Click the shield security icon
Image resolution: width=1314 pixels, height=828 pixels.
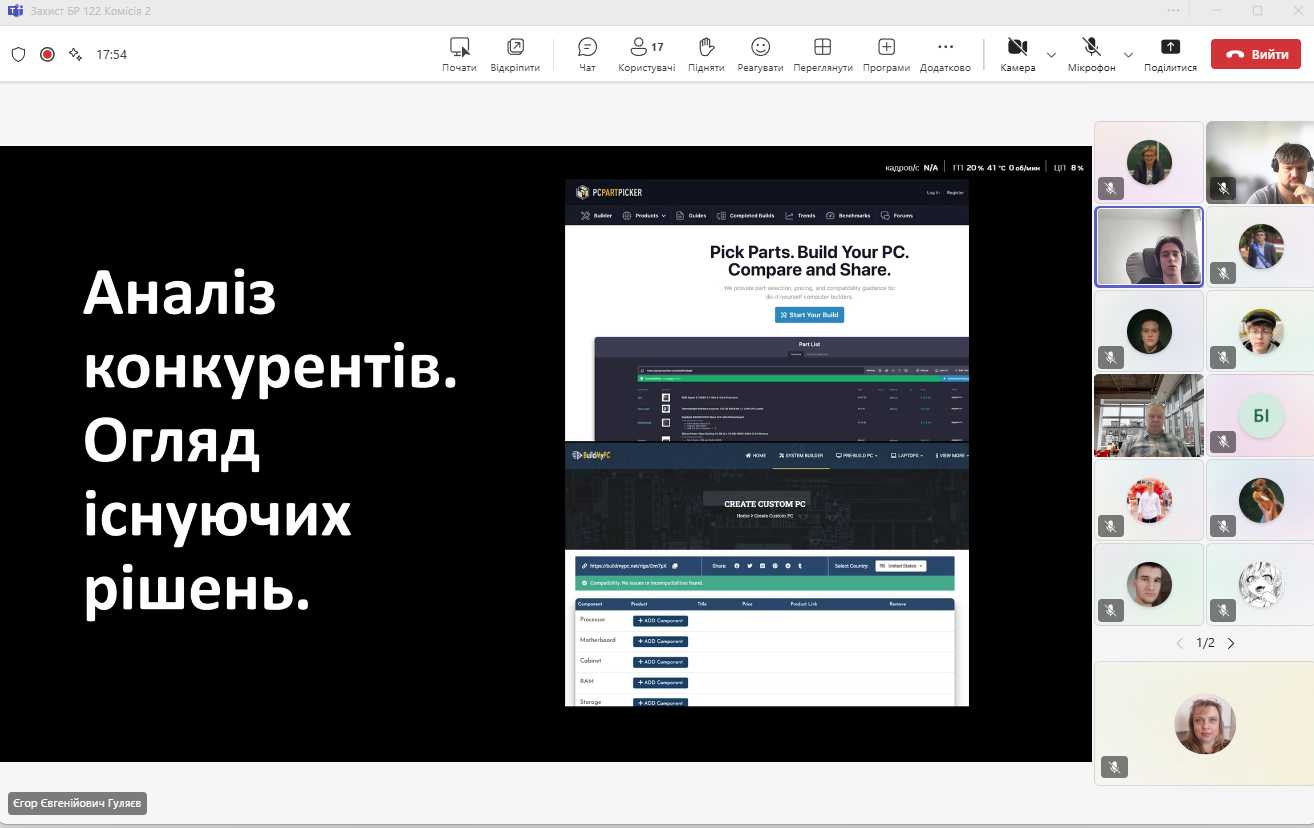(18, 54)
